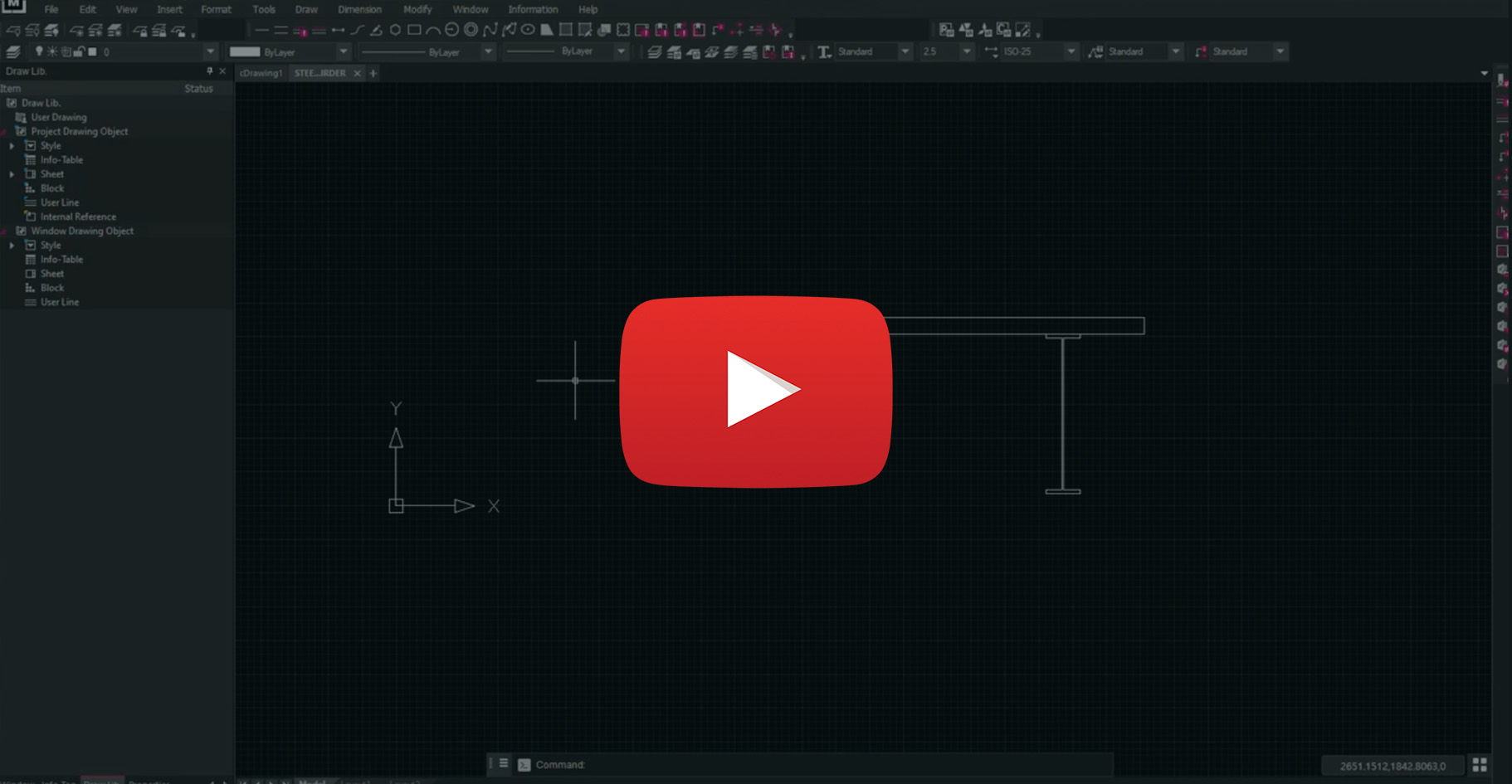Click the grid layout icon in status bar
This screenshot has height=784, width=1512.
point(1480,765)
